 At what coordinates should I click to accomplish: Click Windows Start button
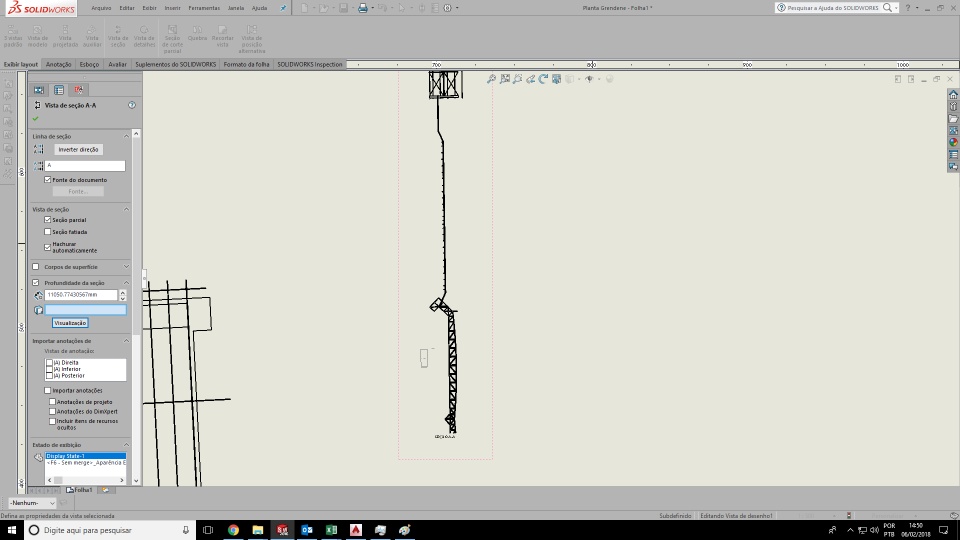point(12,530)
